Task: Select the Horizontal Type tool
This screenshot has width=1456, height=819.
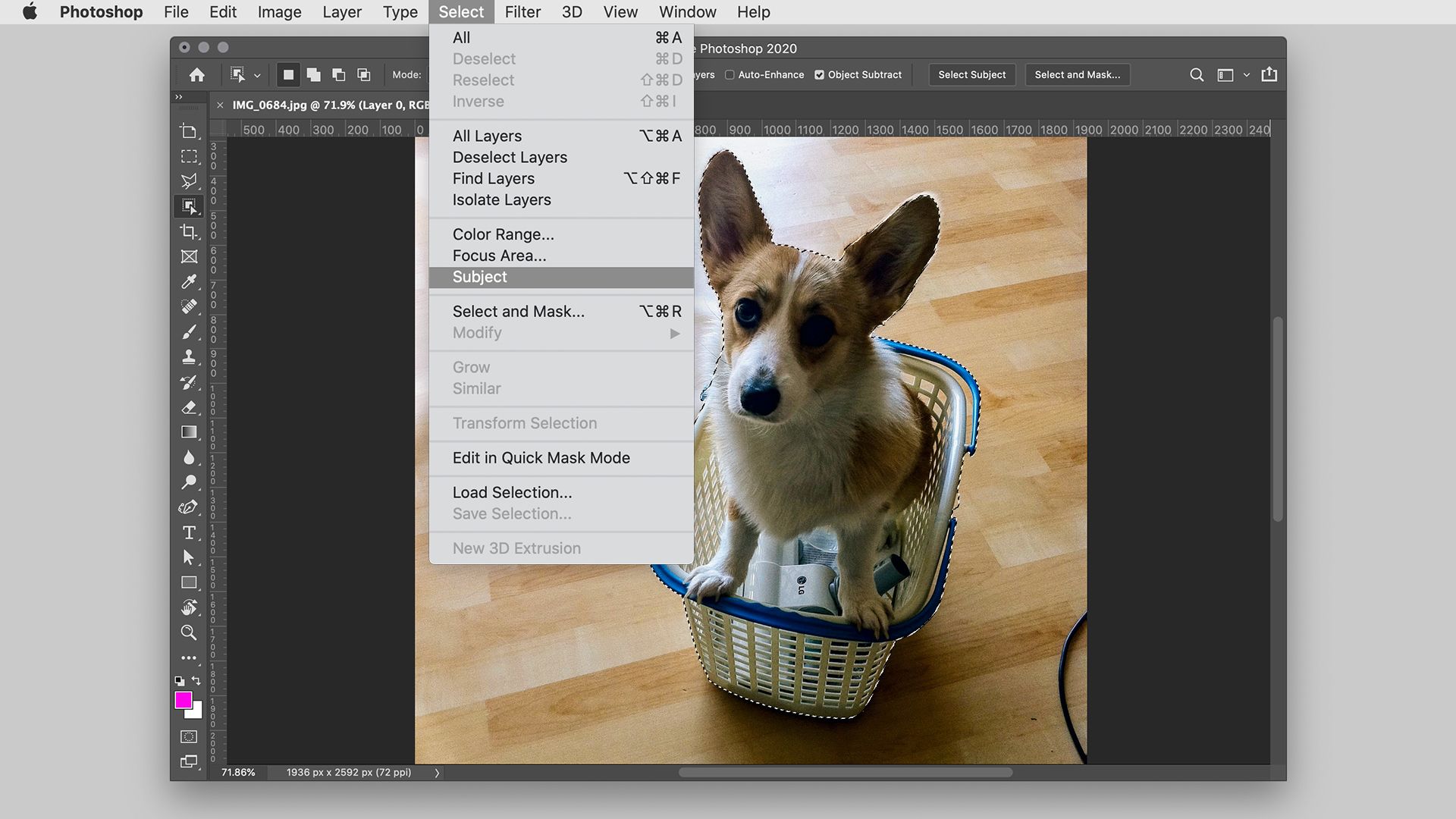Action: click(x=190, y=532)
